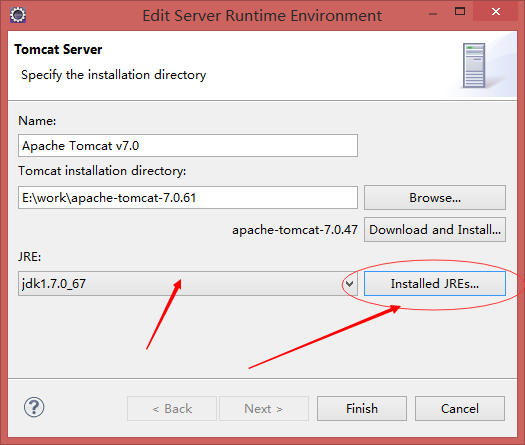The height and width of the screenshot is (445, 525).
Task: Open Installed JREs... preferences
Action: (x=435, y=284)
